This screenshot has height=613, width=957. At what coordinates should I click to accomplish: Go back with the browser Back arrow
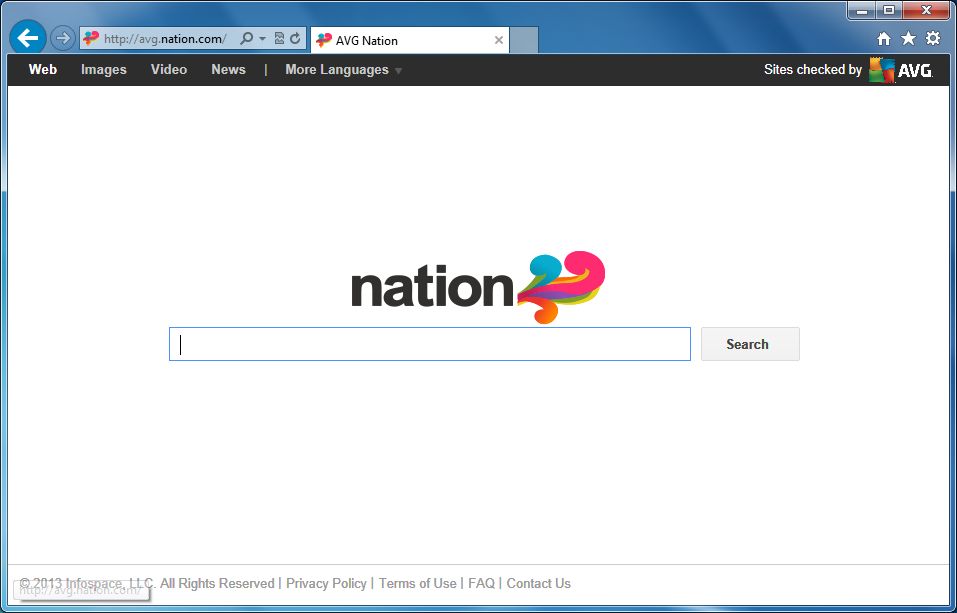click(27, 38)
